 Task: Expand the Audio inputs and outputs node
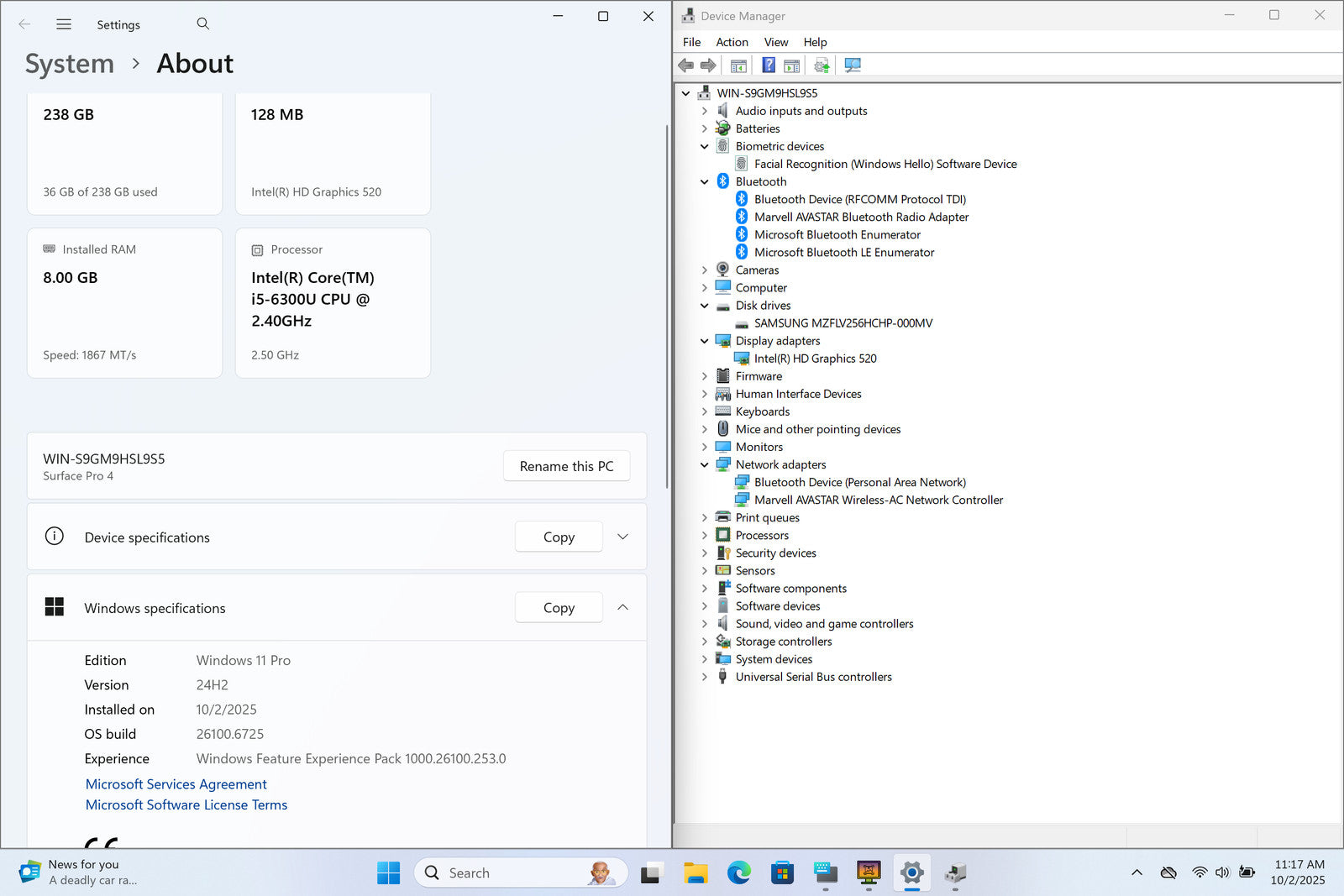click(x=705, y=111)
